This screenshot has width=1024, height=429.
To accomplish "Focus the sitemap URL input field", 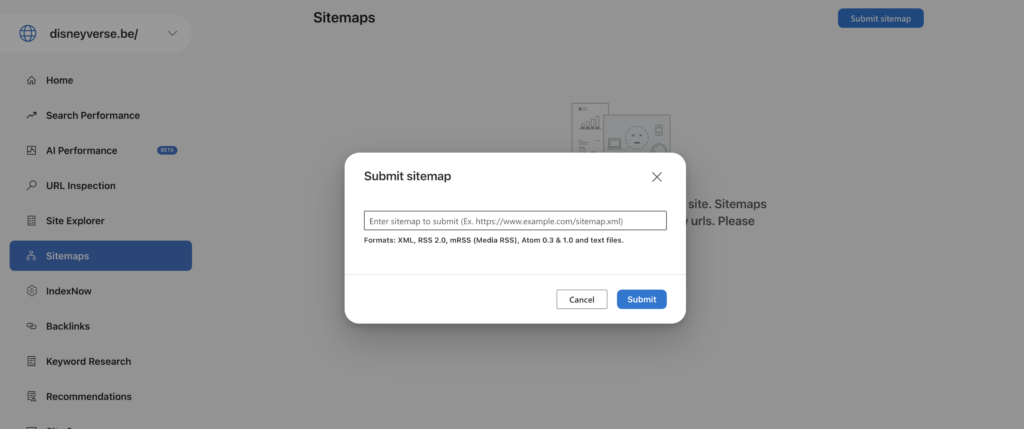I will [x=515, y=221].
